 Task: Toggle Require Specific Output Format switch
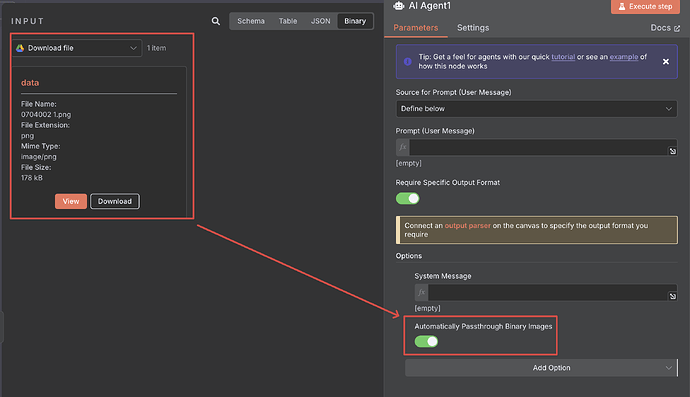tap(407, 198)
